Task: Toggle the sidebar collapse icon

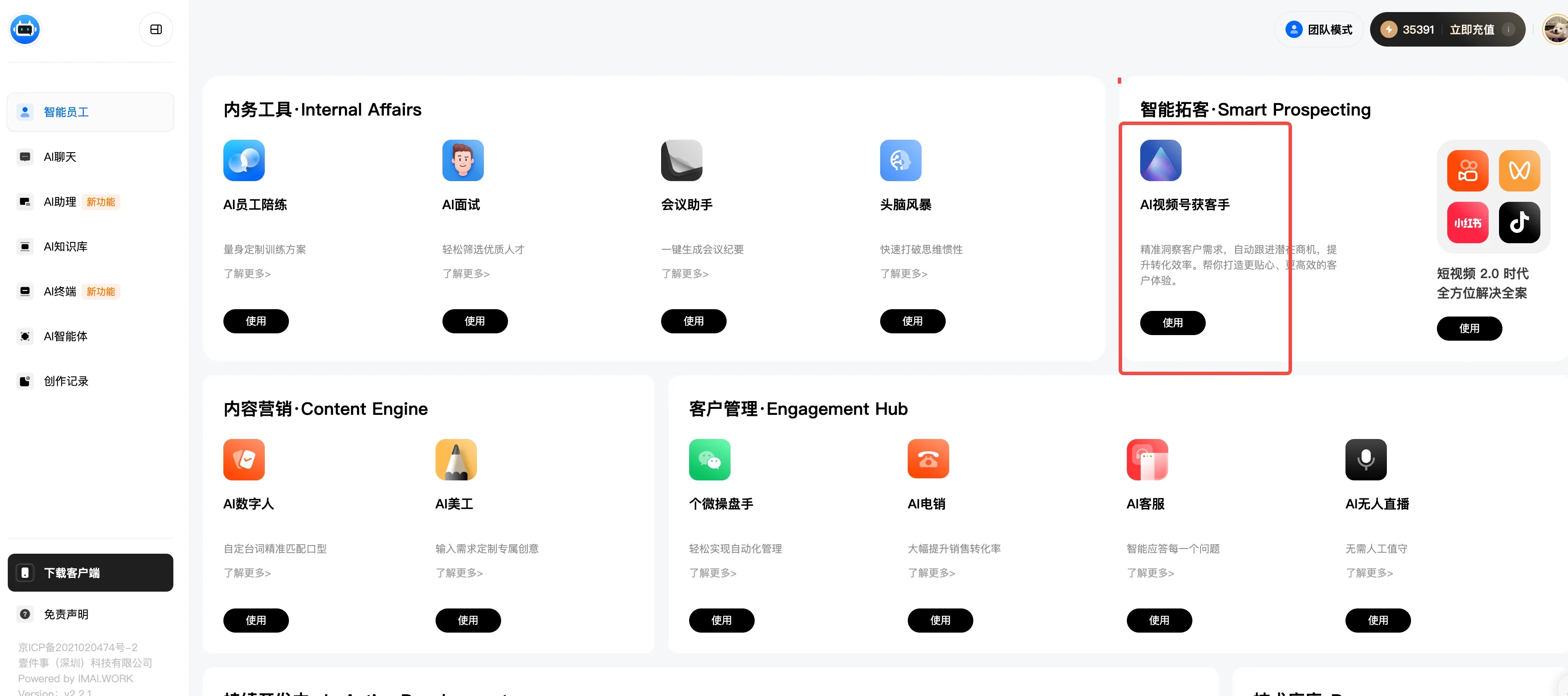Action: click(x=156, y=29)
